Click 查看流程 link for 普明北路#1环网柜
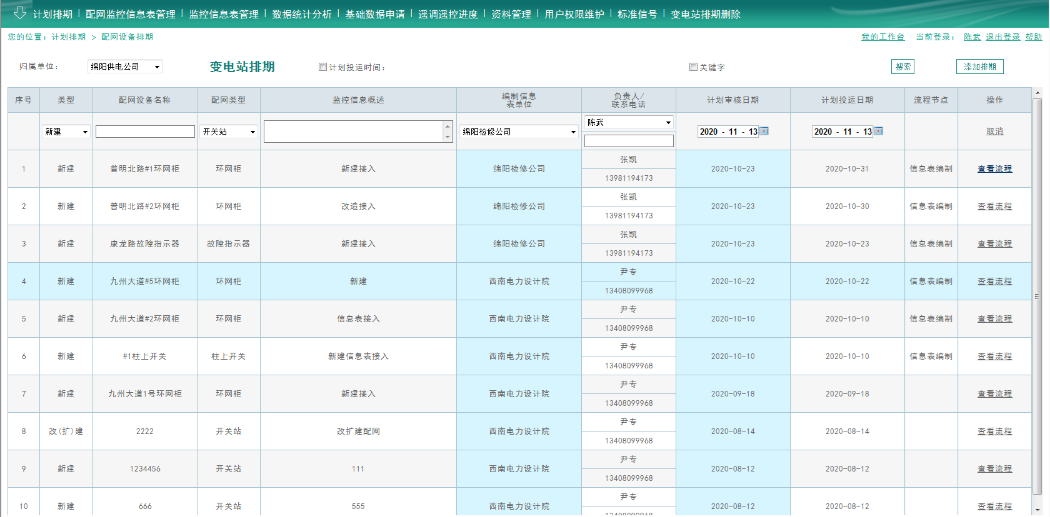This screenshot has height=517, width=1050. pyautogui.click(x=994, y=168)
